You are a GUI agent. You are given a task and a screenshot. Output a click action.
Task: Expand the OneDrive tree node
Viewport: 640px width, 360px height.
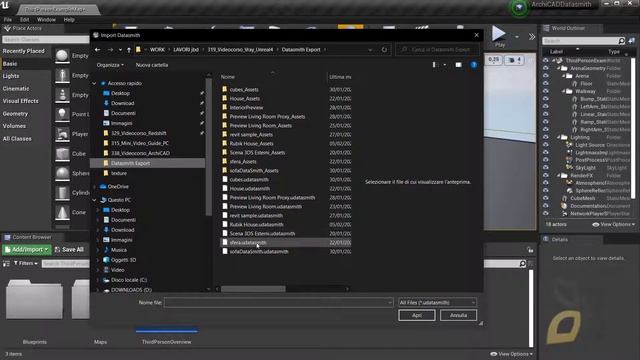95,187
